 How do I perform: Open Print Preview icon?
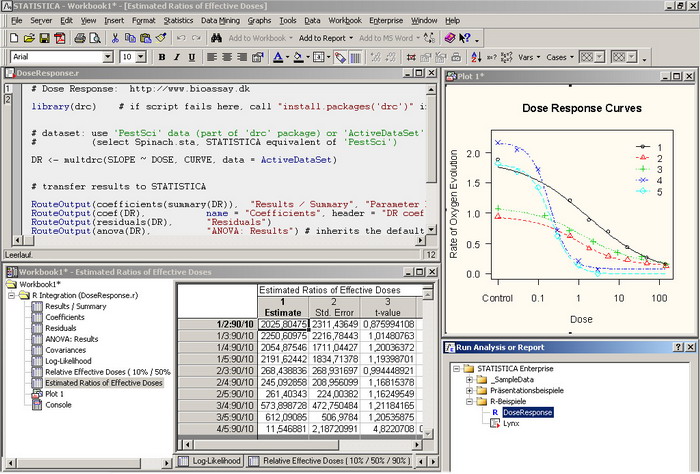pyautogui.click(x=95, y=38)
